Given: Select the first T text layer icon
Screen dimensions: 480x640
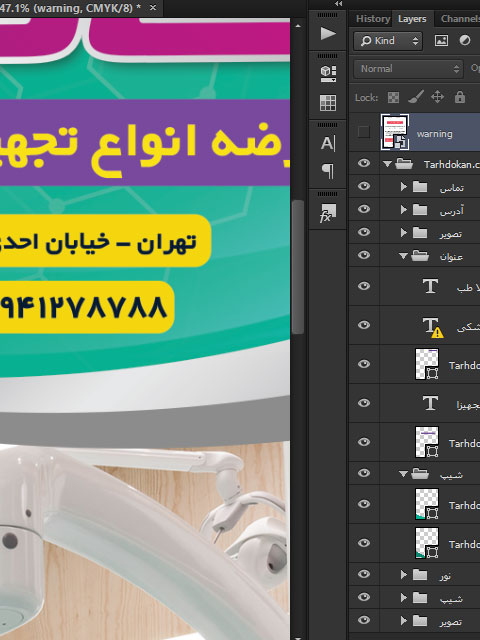Looking at the screenshot, I should [430, 286].
